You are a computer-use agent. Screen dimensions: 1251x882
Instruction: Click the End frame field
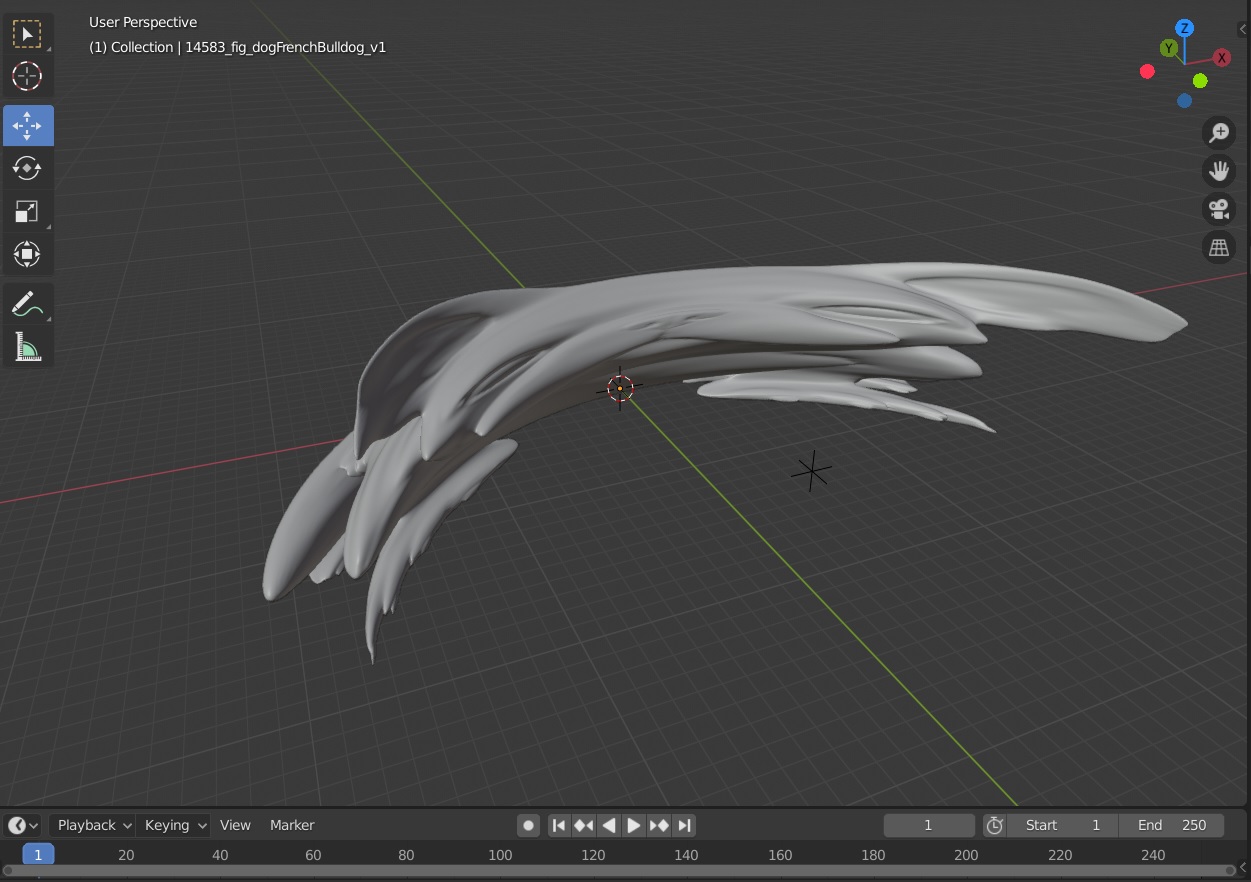point(1172,825)
